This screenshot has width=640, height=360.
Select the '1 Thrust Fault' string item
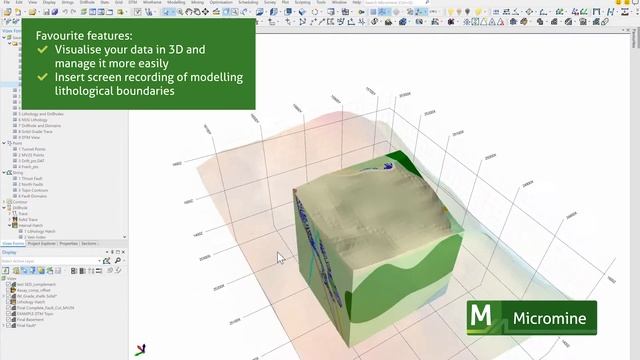(x=30, y=178)
